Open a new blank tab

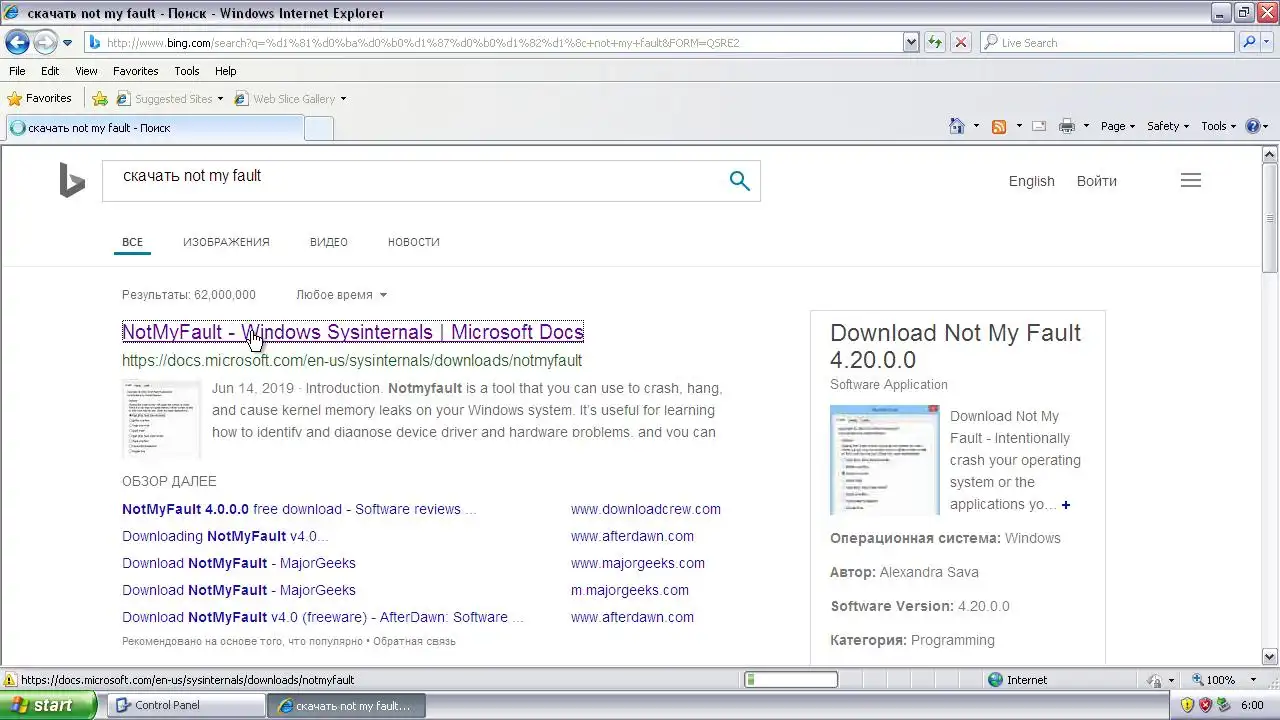(318, 128)
